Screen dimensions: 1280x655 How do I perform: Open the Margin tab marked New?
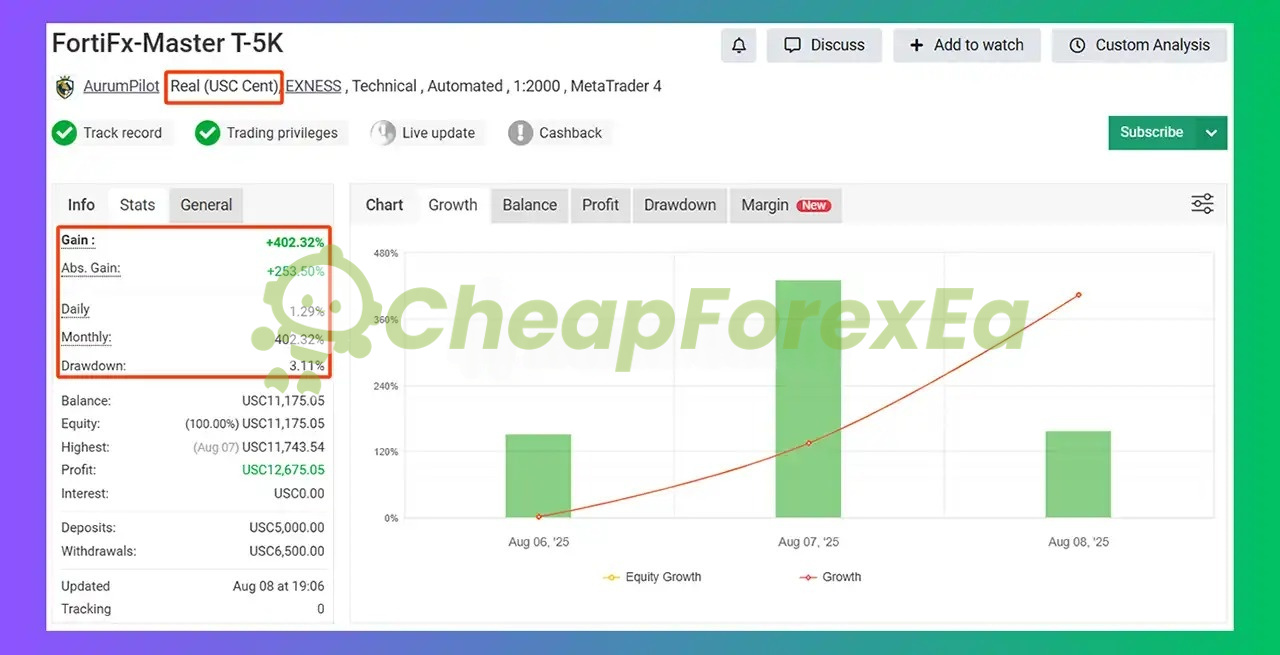click(x=786, y=205)
